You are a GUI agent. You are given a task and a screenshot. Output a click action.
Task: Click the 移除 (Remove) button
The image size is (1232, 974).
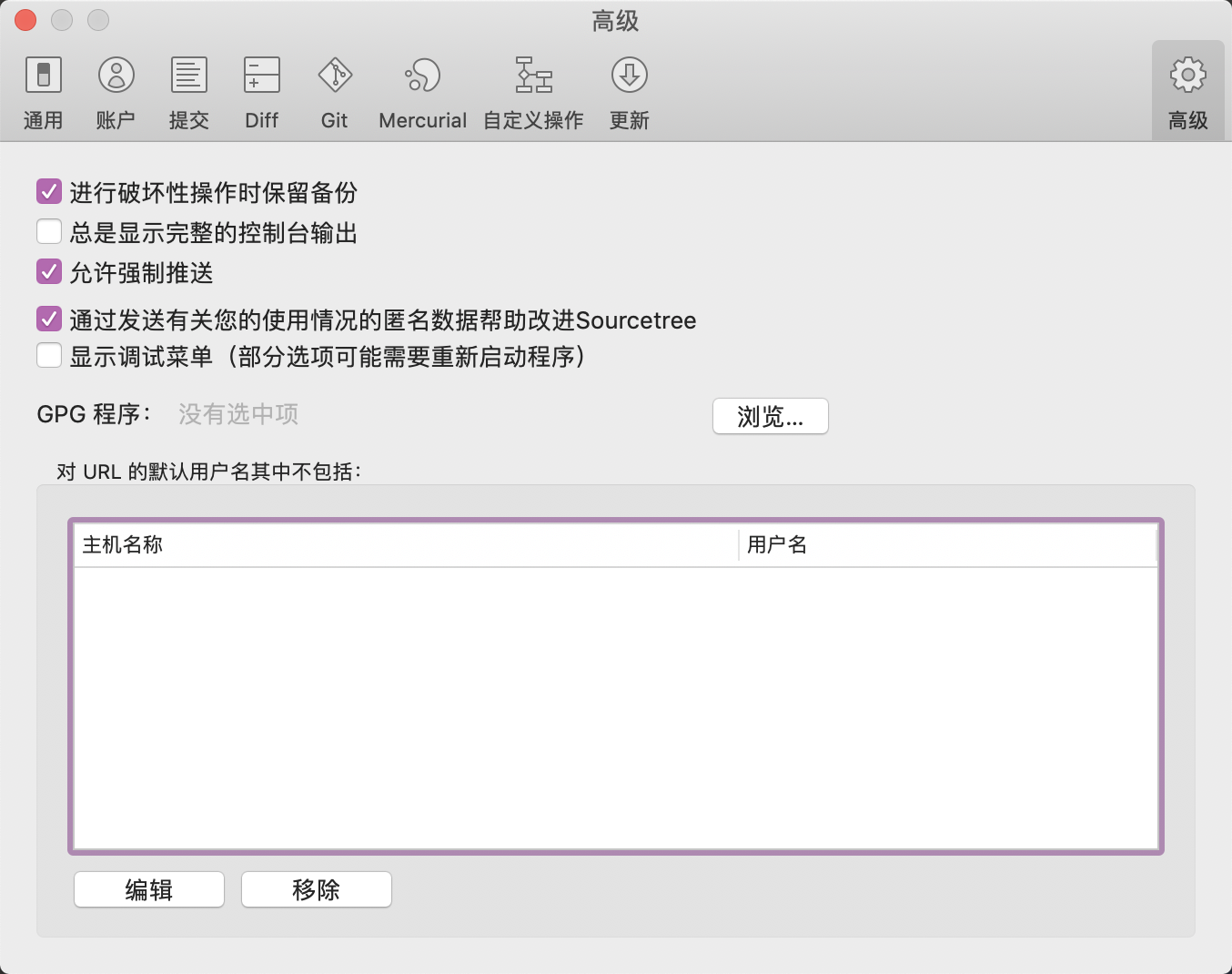(x=316, y=889)
